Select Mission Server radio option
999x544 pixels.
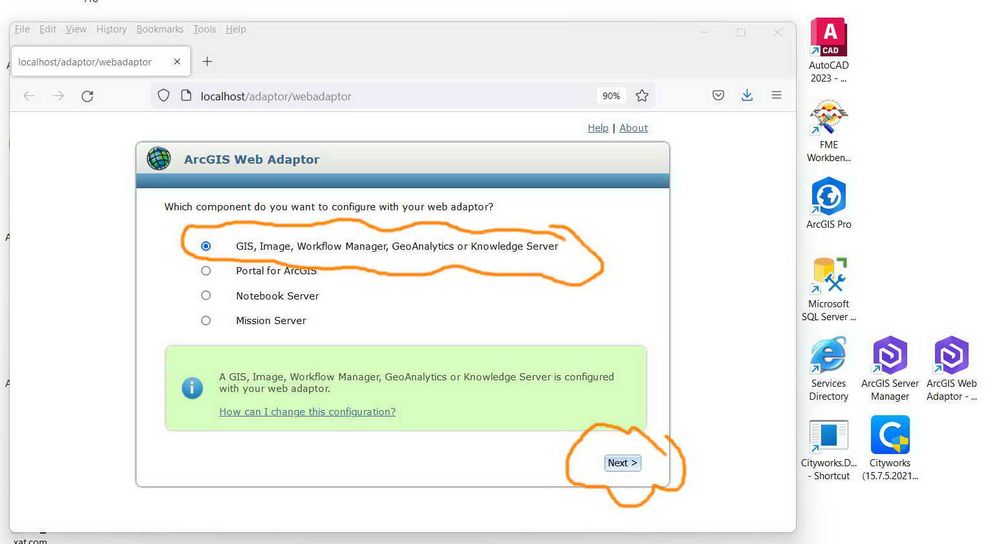pos(206,320)
